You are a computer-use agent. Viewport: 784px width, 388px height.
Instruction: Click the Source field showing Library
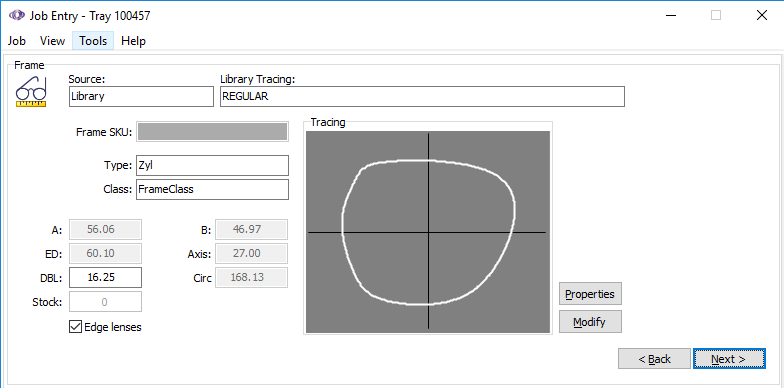(141, 96)
